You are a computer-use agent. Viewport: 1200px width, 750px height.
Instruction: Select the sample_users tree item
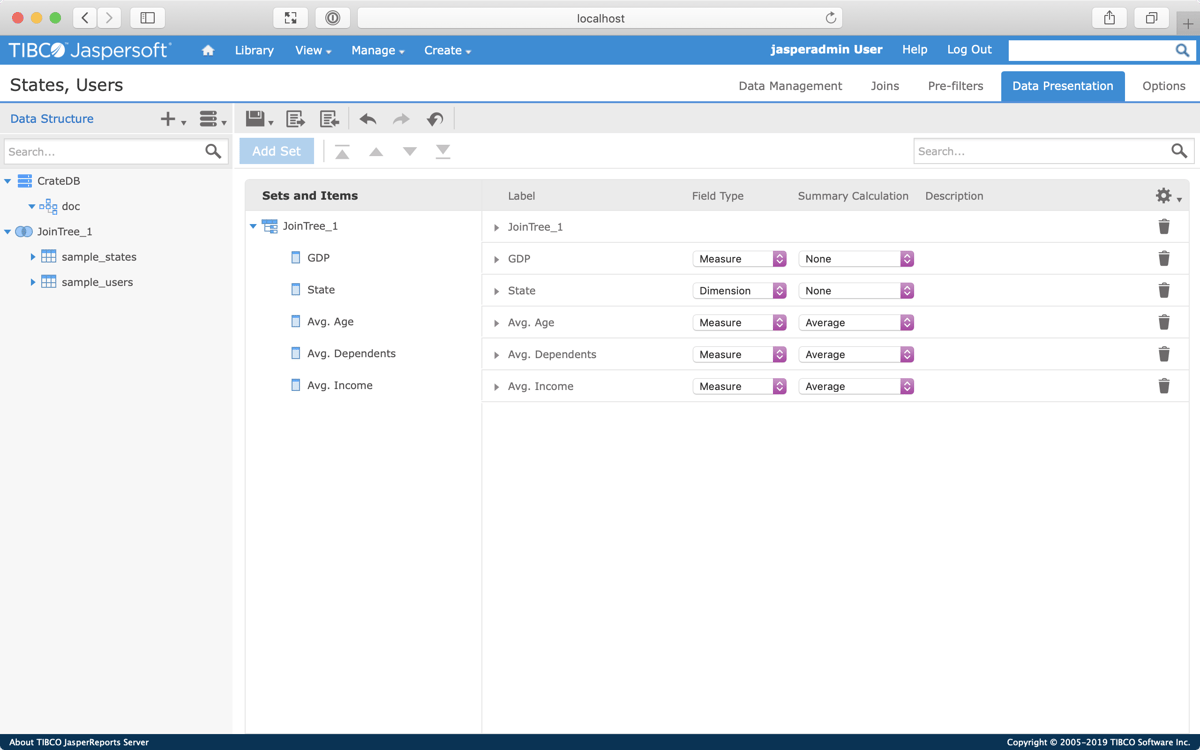tap(97, 282)
